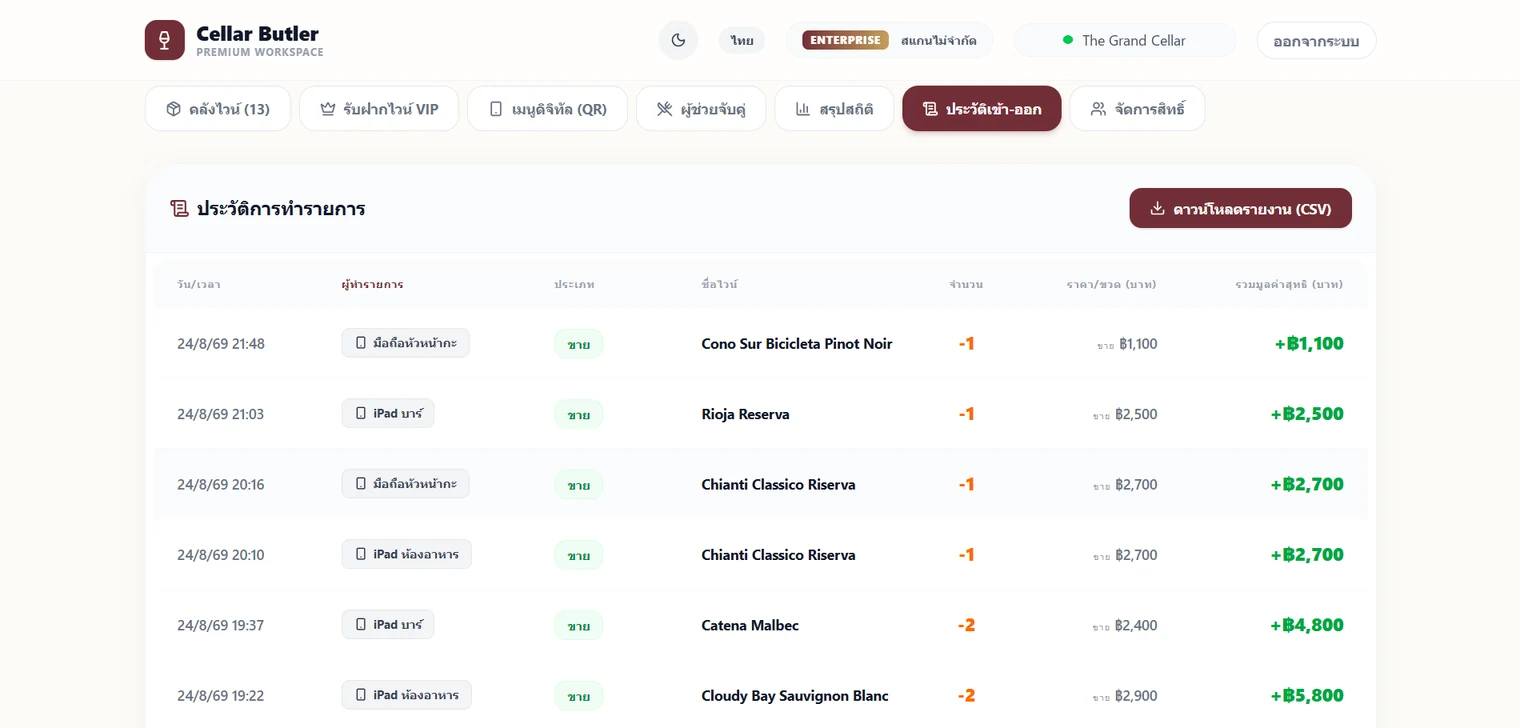Toggle dark mode with the moon icon

(x=678, y=40)
